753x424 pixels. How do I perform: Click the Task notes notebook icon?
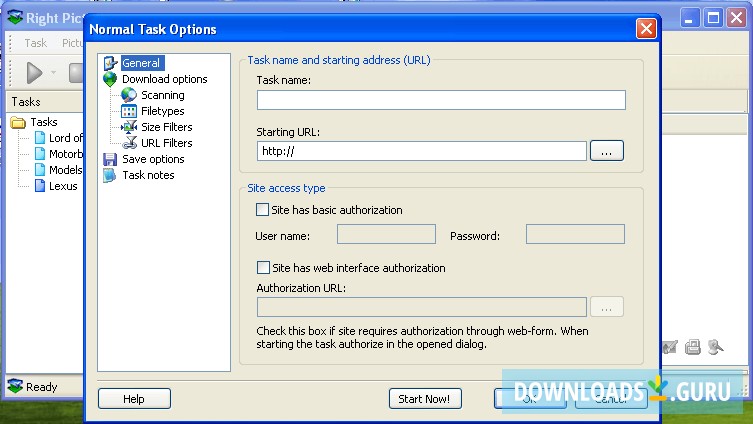click(x=109, y=175)
